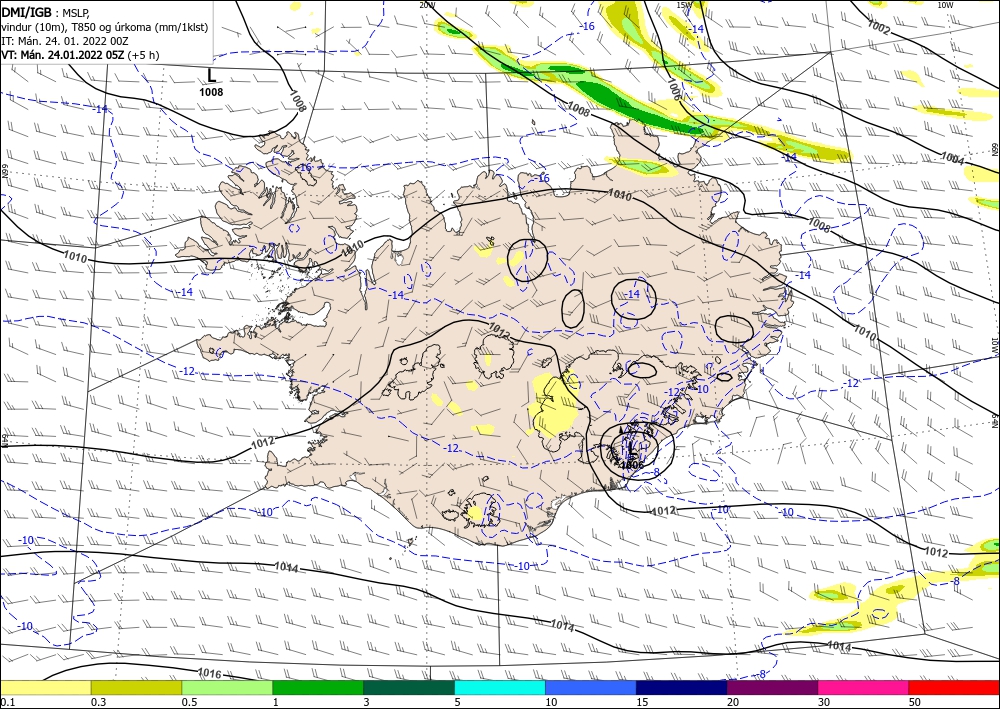Click the '0.3' legend value
The height and width of the screenshot is (709, 1000).
pyautogui.click(x=98, y=702)
